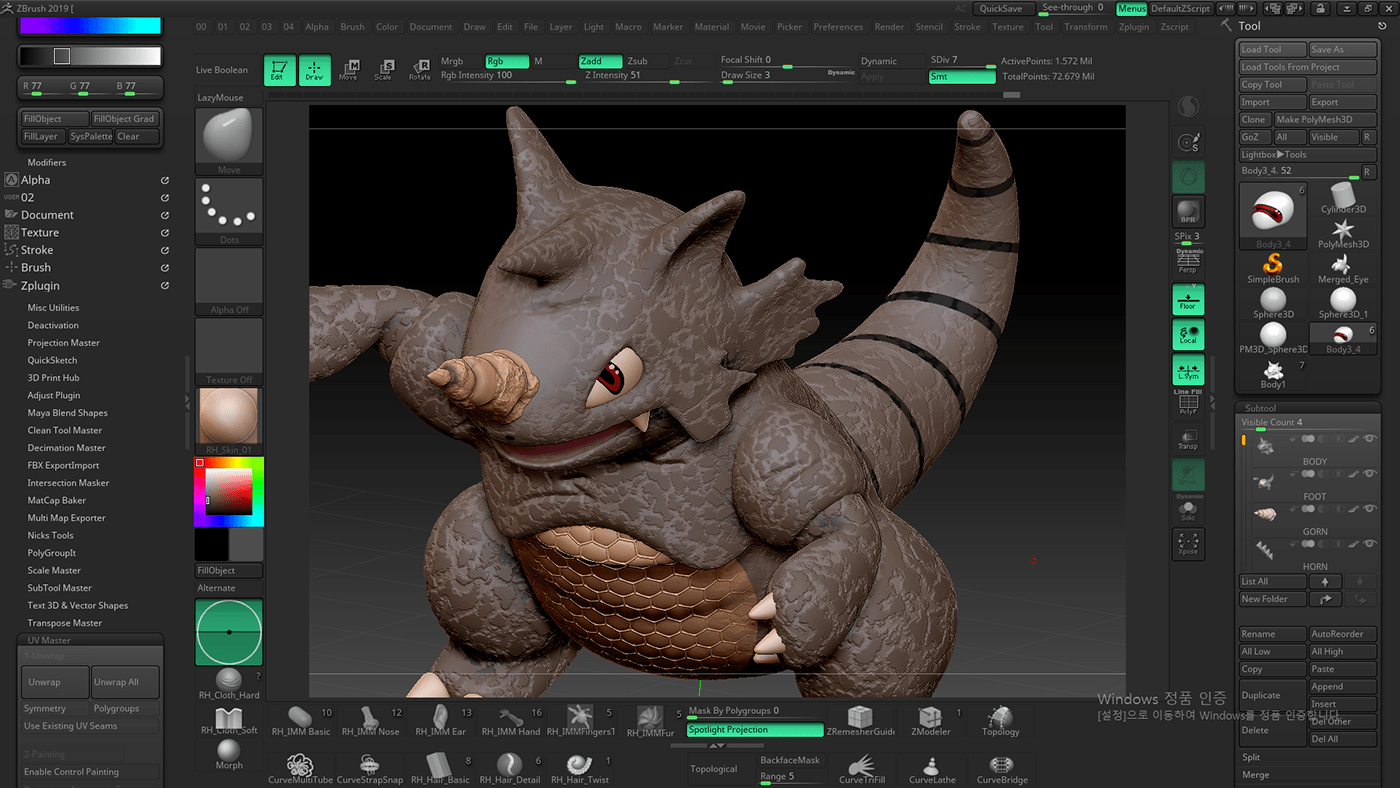
Task: Click the Unwrap All button
Action: click(x=125, y=682)
